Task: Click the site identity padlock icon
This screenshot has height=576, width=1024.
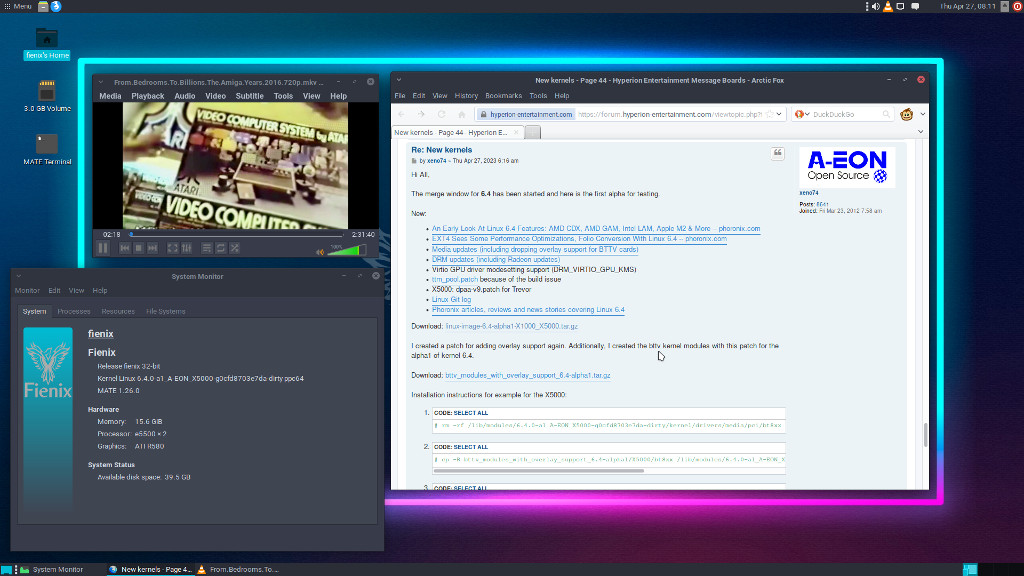Action: [483, 114]
